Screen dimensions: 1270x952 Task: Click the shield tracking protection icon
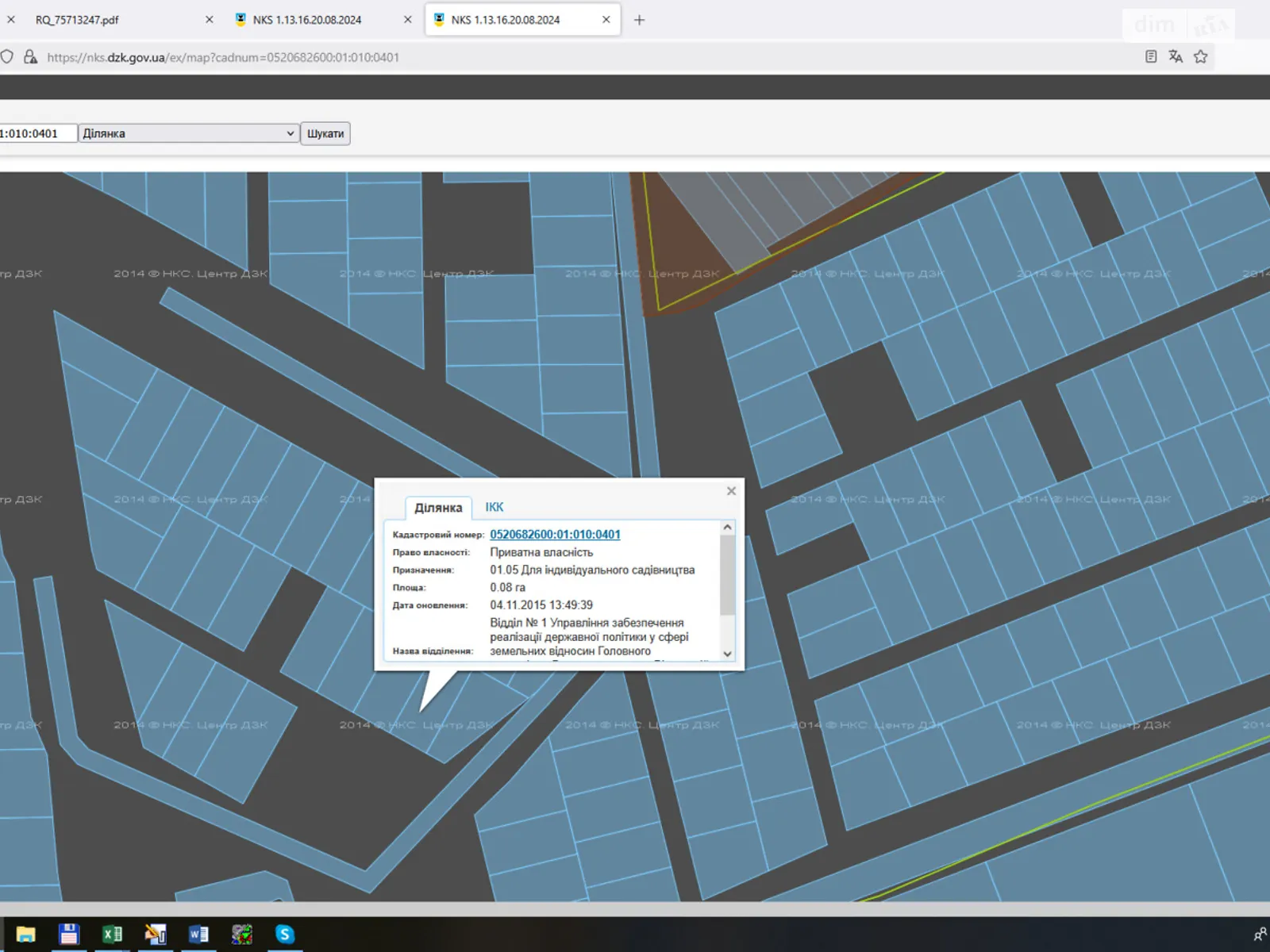point(6,56)
